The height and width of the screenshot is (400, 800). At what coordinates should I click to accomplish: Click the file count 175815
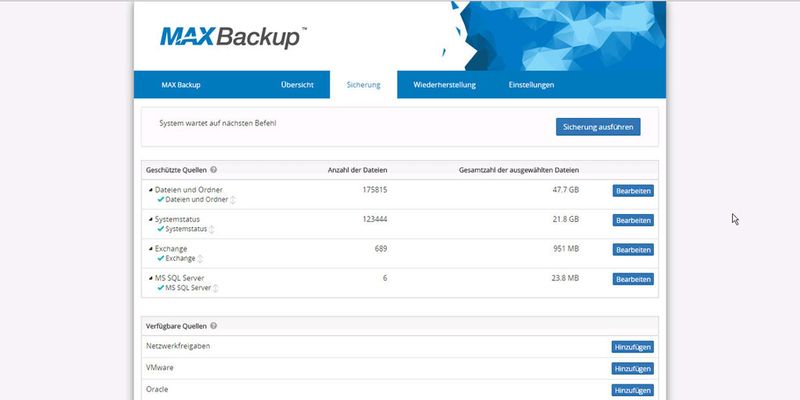point(375,190)
